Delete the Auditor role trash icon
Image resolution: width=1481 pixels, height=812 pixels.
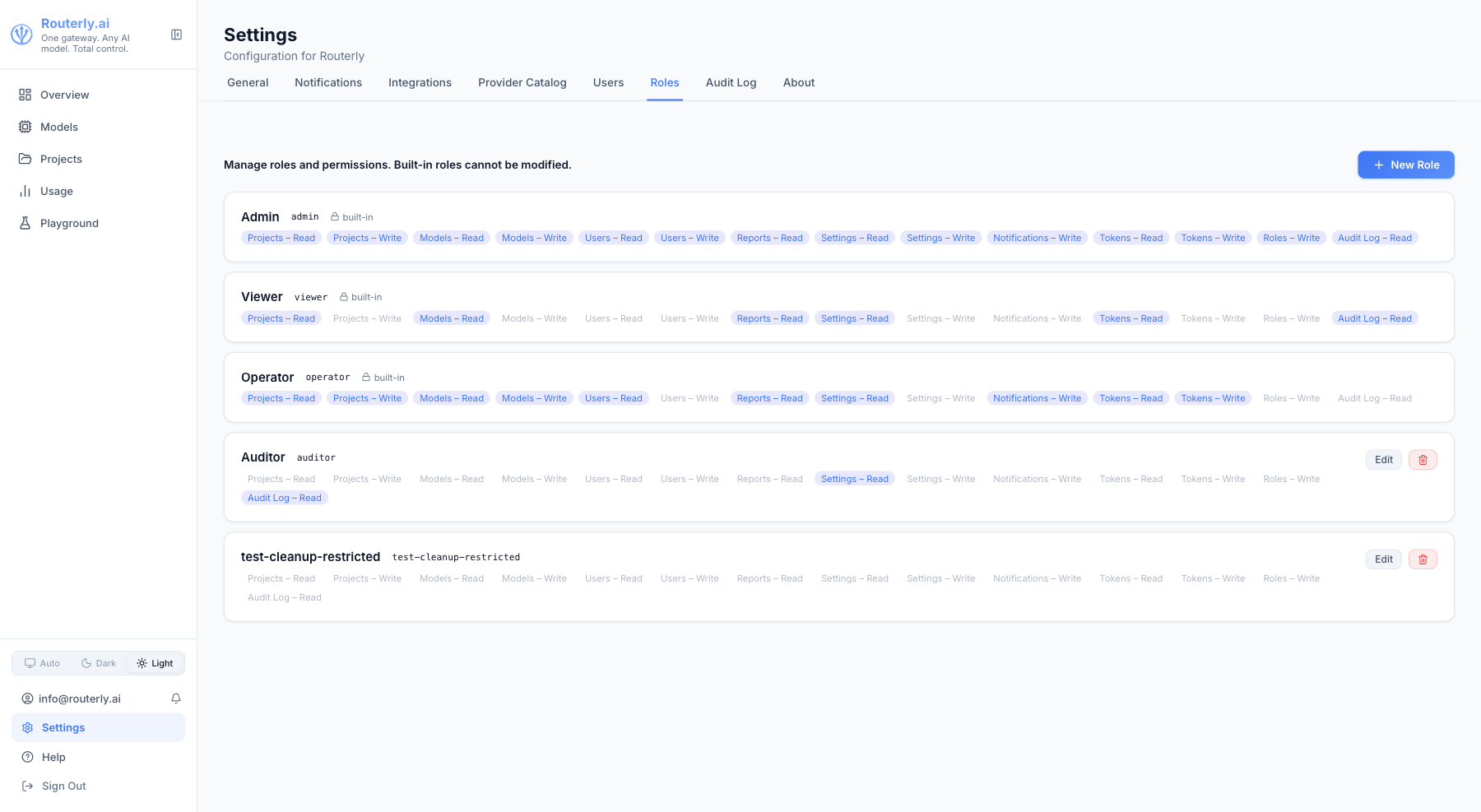coord(1423,460)
